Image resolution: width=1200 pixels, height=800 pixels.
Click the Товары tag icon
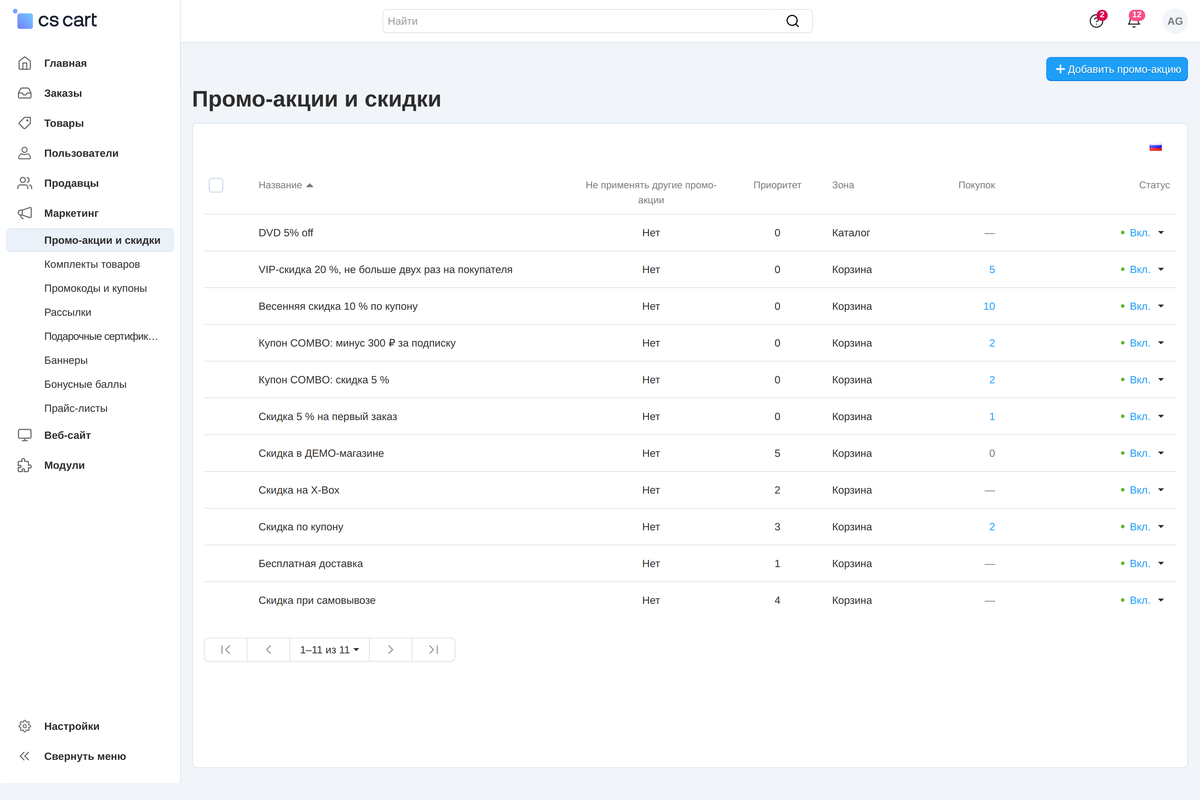(x=25, y=123)
